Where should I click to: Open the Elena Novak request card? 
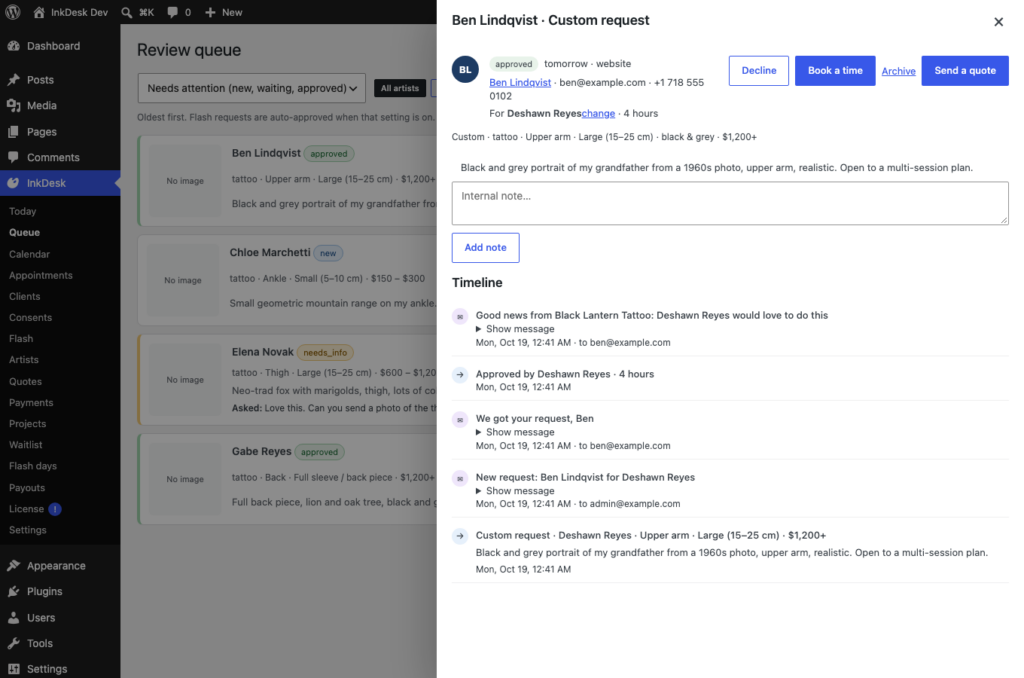pyautogui.click(x=287, y=379)
